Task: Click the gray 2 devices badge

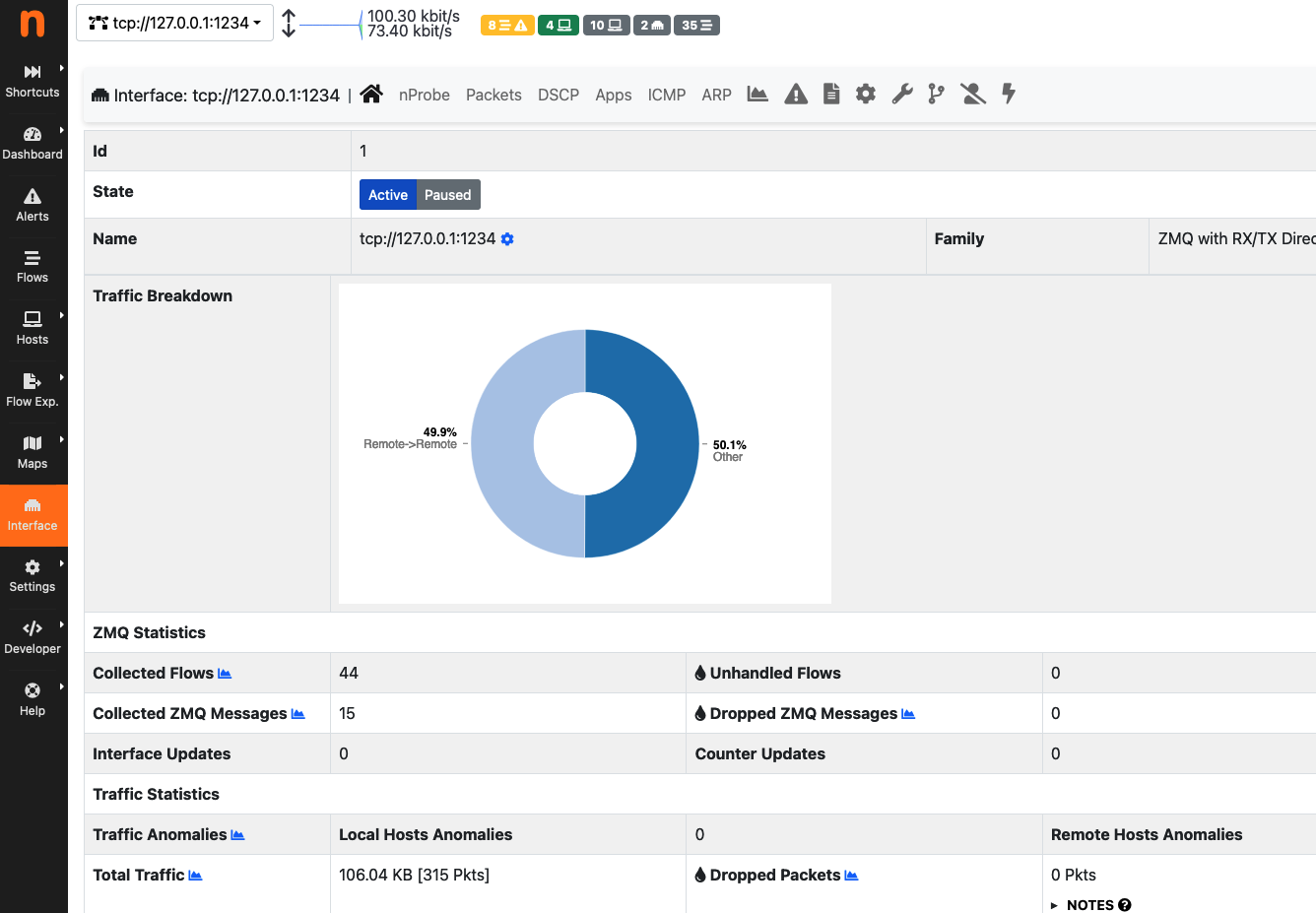Action: 652,26
